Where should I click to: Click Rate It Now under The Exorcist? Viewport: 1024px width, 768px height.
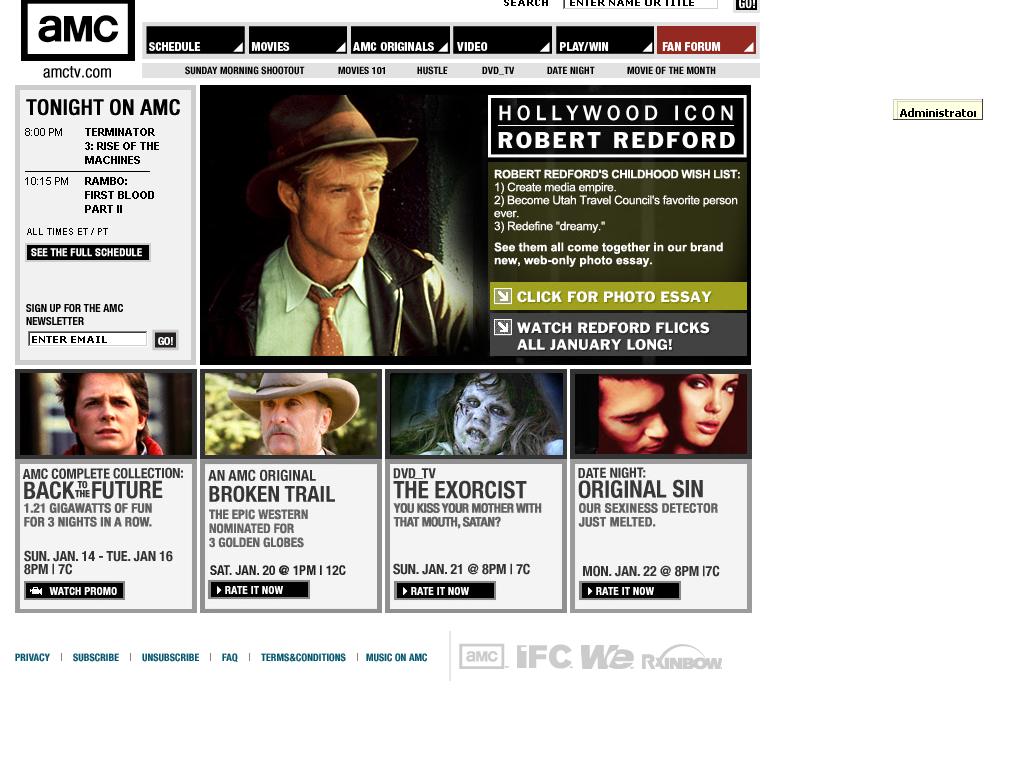(x=445, y=591)
